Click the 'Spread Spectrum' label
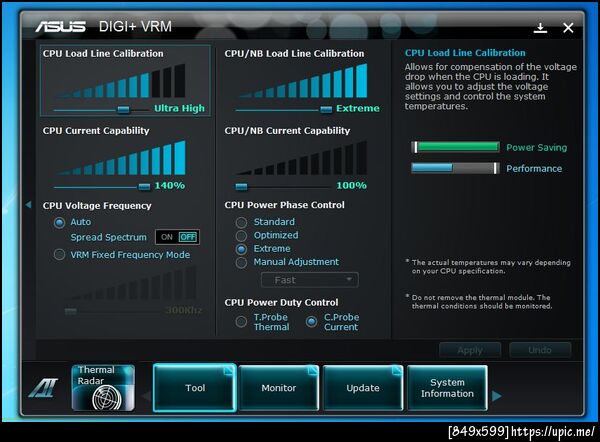This screenshot has width=600, height=442. click(108, 237)
